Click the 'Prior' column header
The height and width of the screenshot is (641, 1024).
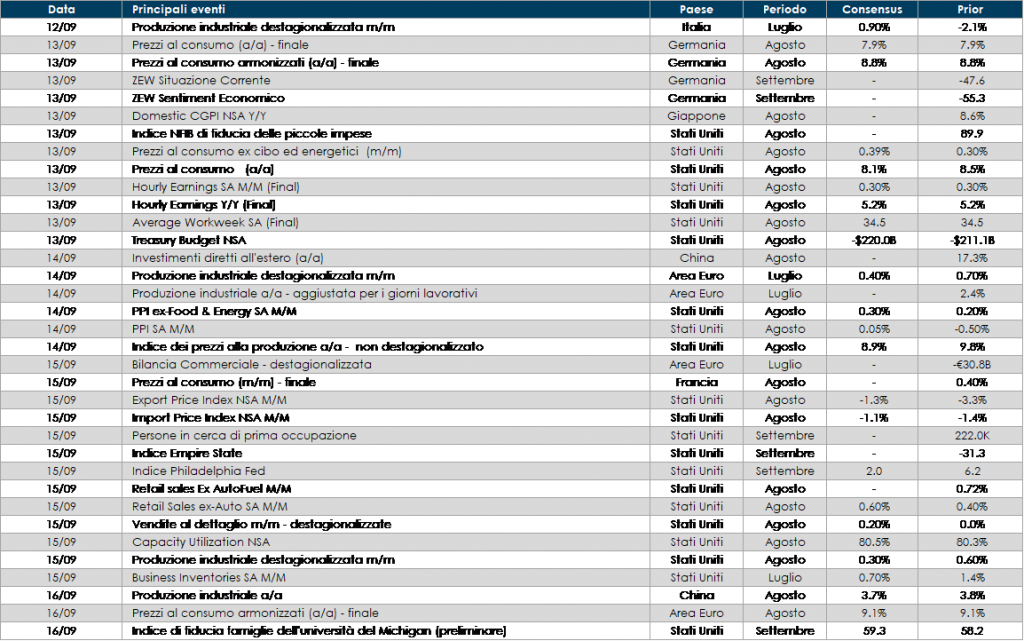click(969, 10)
